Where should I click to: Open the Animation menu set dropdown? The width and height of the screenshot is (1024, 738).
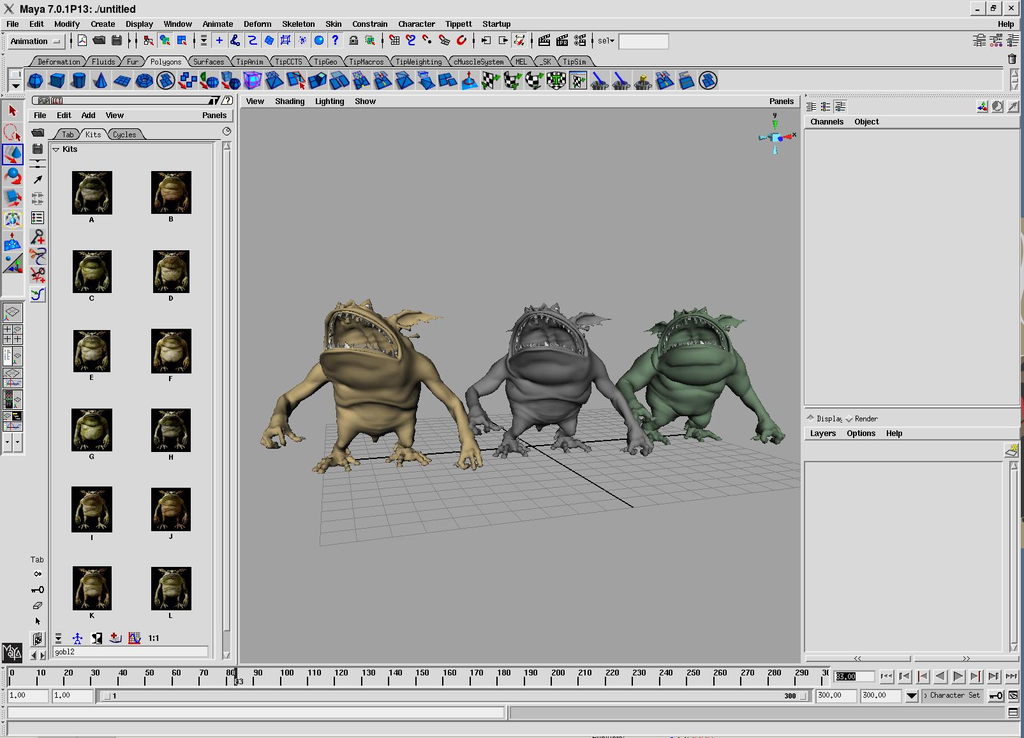(35, 41)
